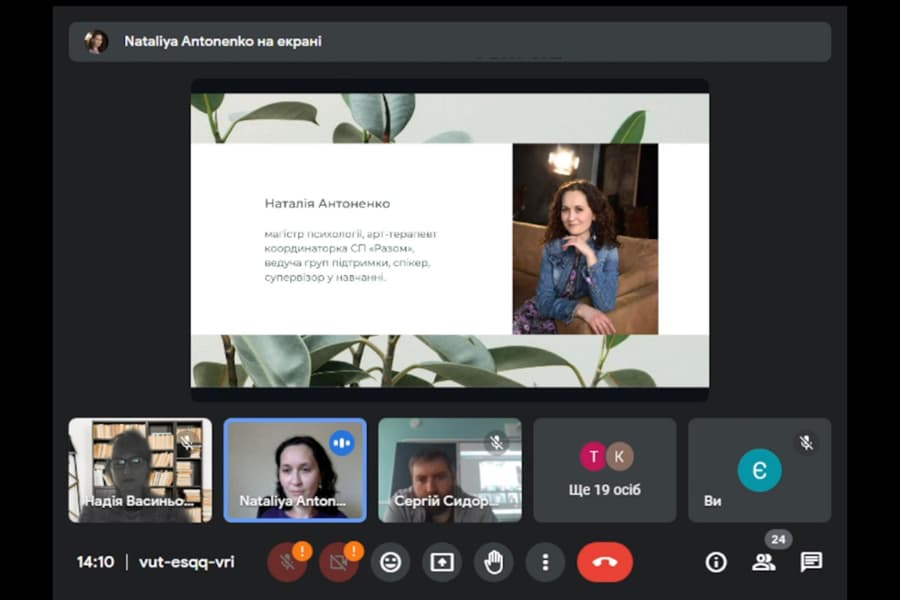This screenshot has width=900, height=600.
Task: Click the 'Nataliya Antonenko на екрані' banner
Action: [x=450, y=41]
